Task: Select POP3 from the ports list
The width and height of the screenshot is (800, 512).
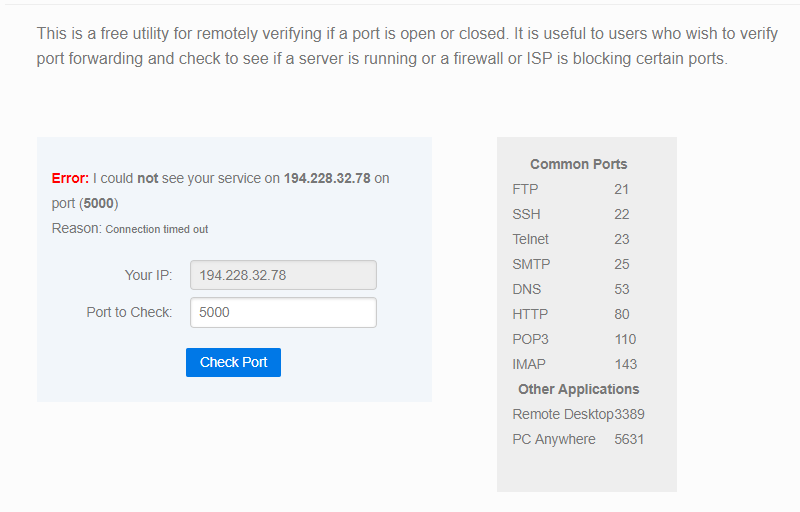Action: pyautogui.click(x=530, y=339)
